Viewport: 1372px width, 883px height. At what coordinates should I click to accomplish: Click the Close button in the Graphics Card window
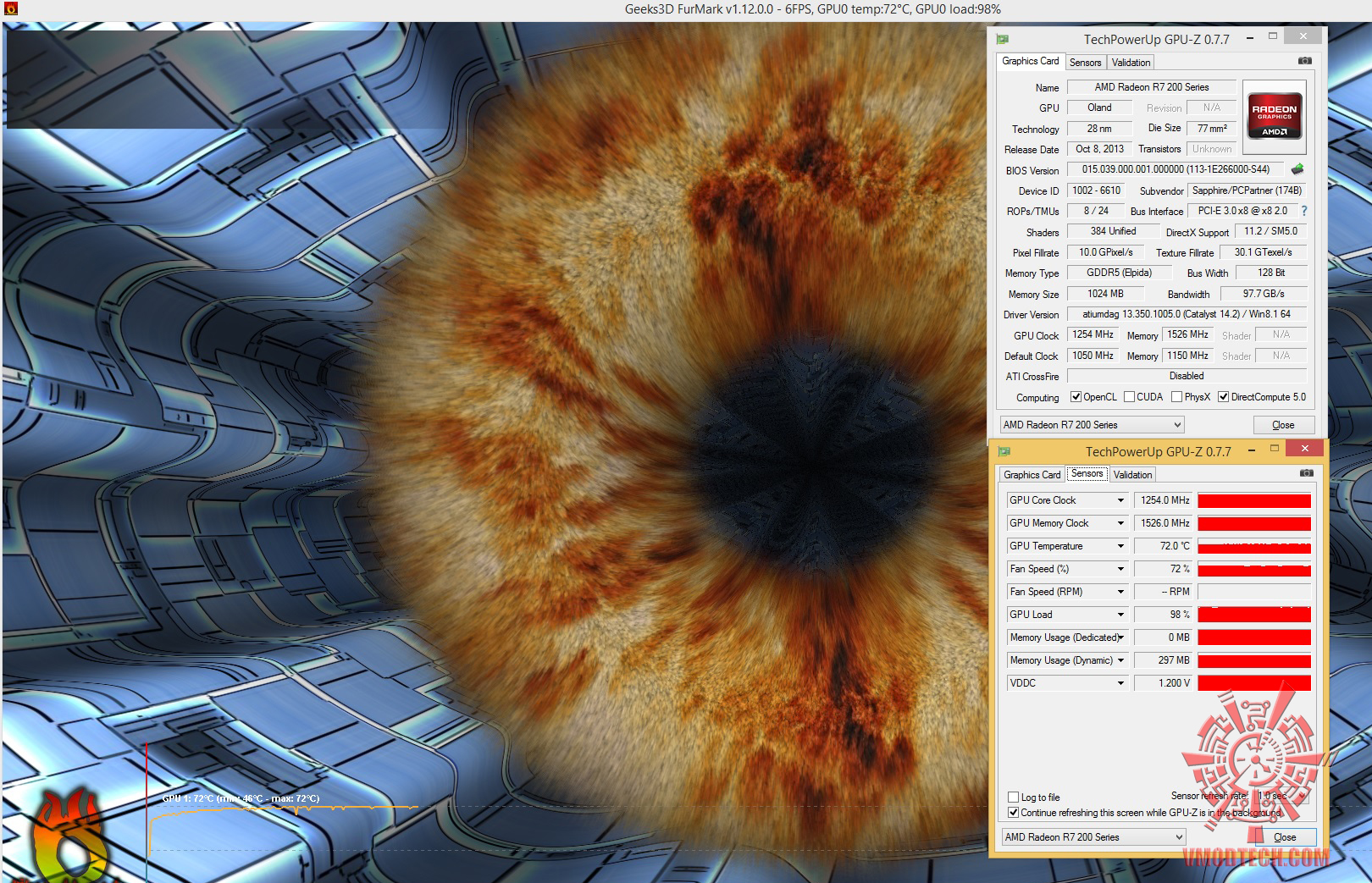[1282, 425]
